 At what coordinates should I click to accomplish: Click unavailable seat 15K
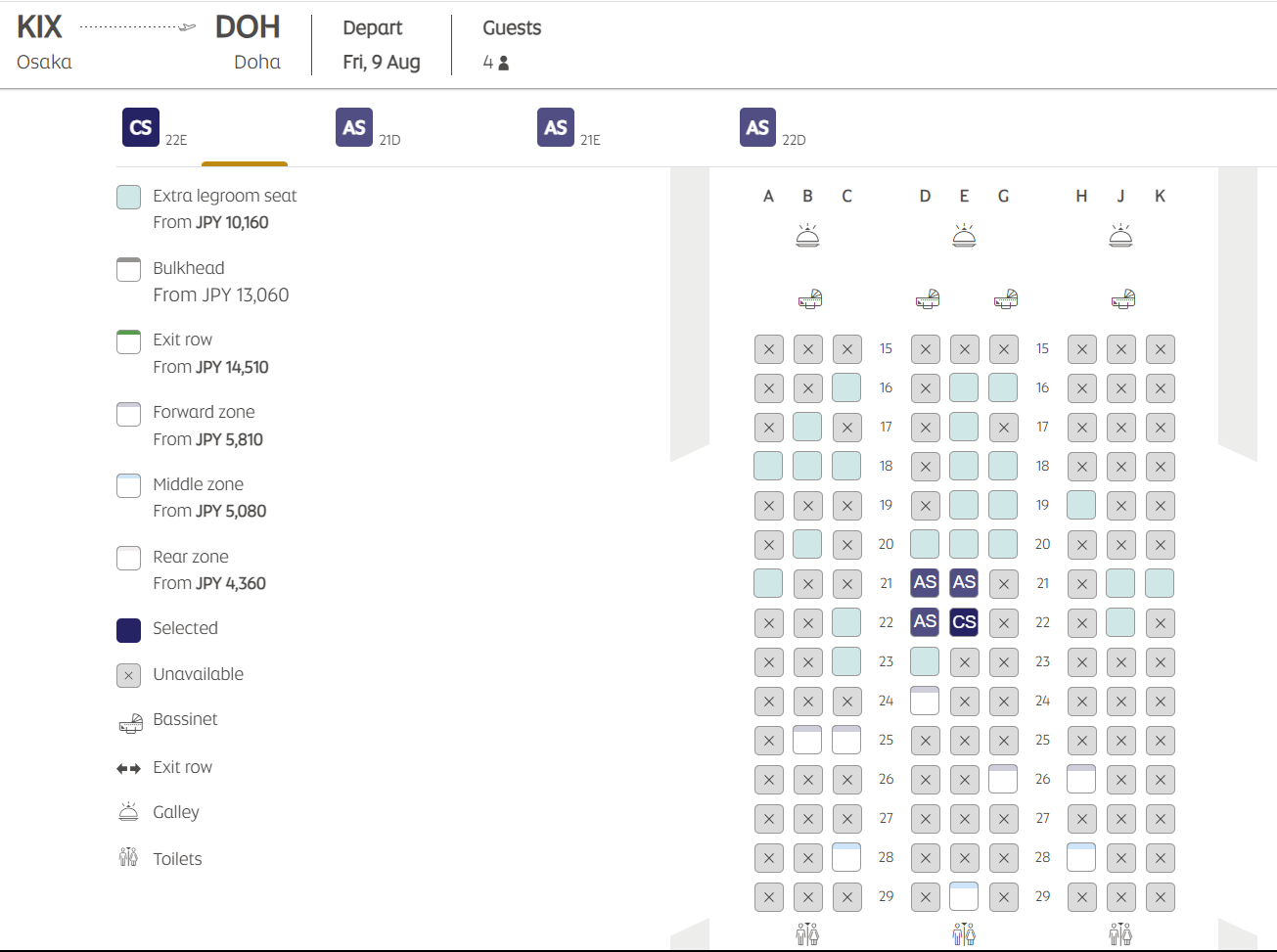click(1160, 348)
